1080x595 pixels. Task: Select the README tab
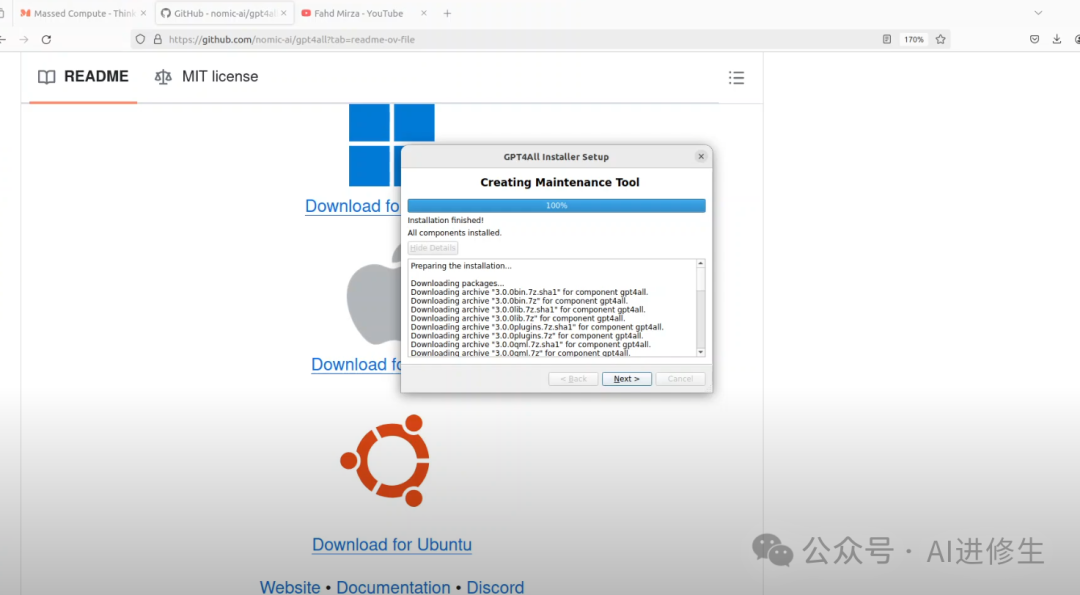pos(83,76)
